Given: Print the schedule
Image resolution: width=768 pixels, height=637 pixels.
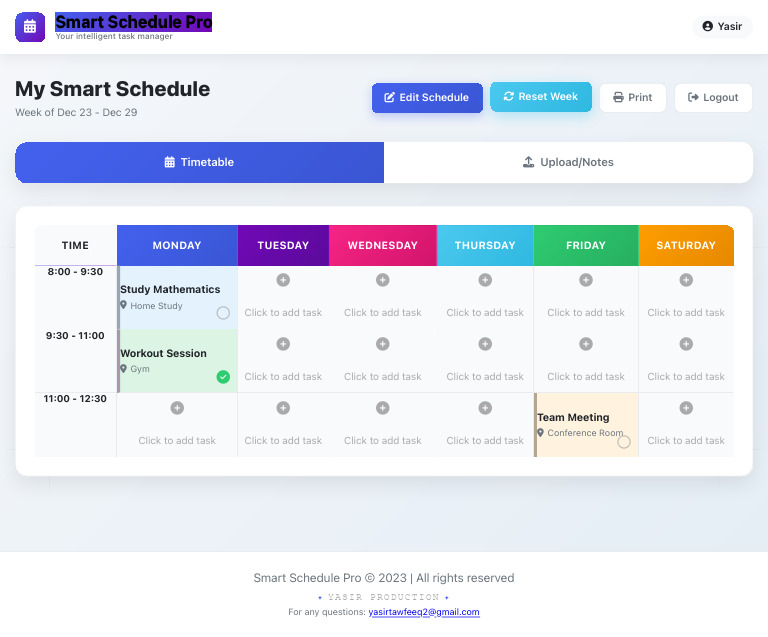Looking at the screenshot, I should 633,97.
